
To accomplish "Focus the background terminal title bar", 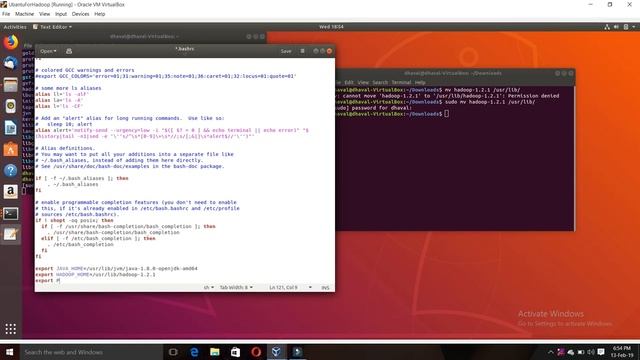I will click(x=144, y=37).
